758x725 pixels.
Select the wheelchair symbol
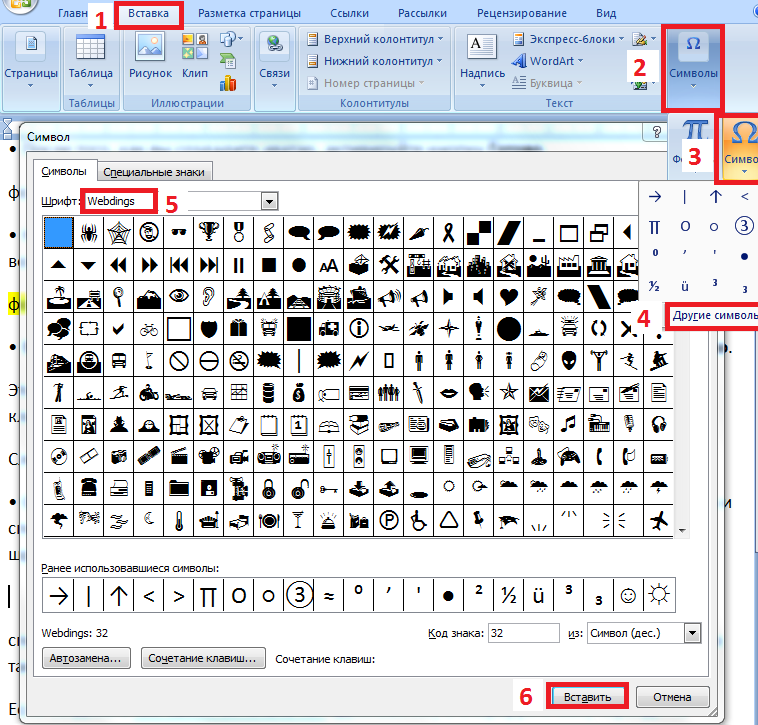[419, 521]
